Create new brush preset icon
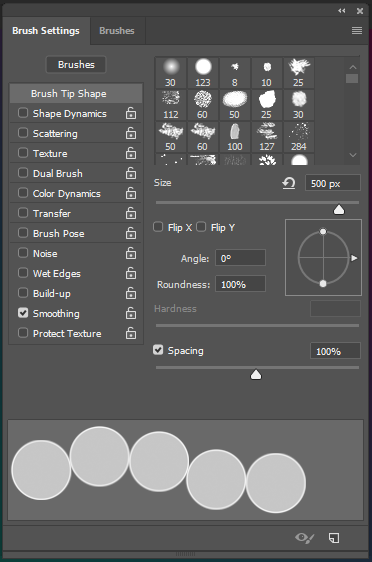372x562 pixels. pyautogui.click(x=334, y=538)
